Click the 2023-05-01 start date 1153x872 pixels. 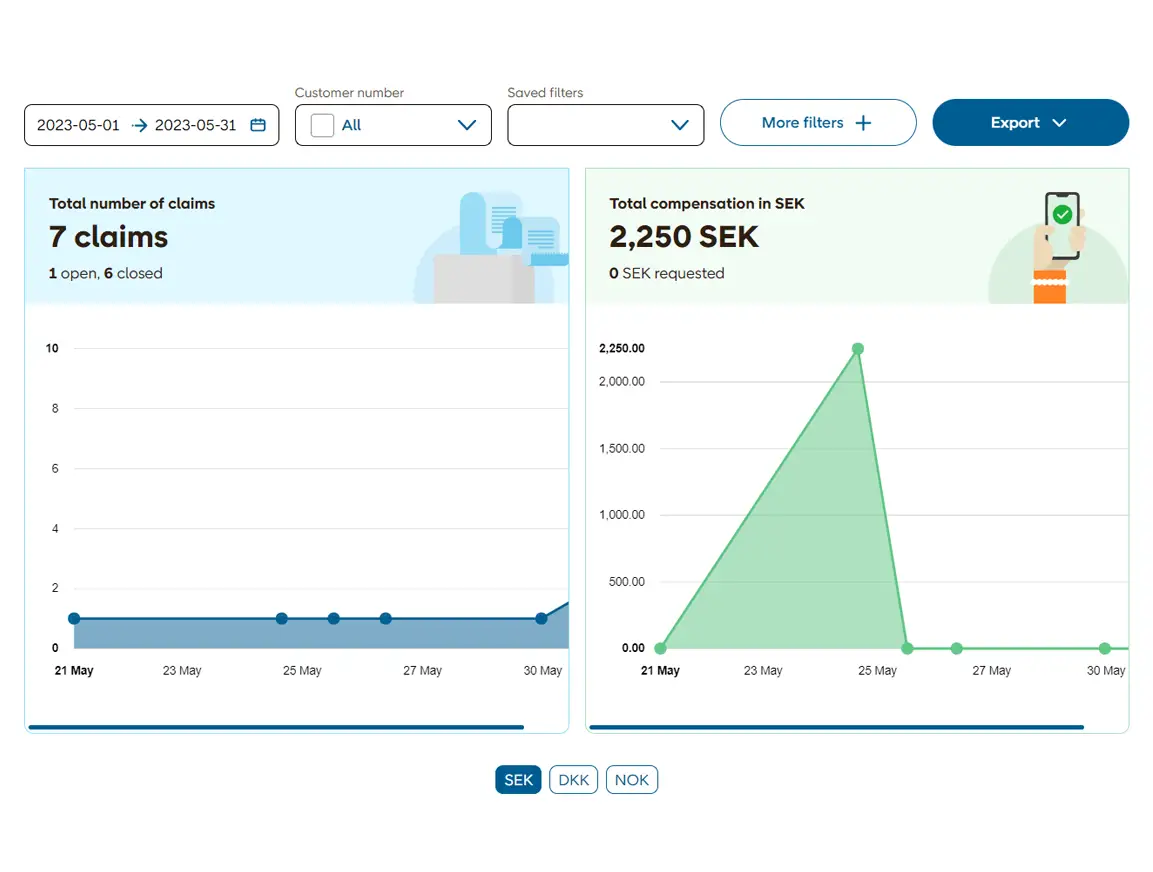(x=78, y=125)
